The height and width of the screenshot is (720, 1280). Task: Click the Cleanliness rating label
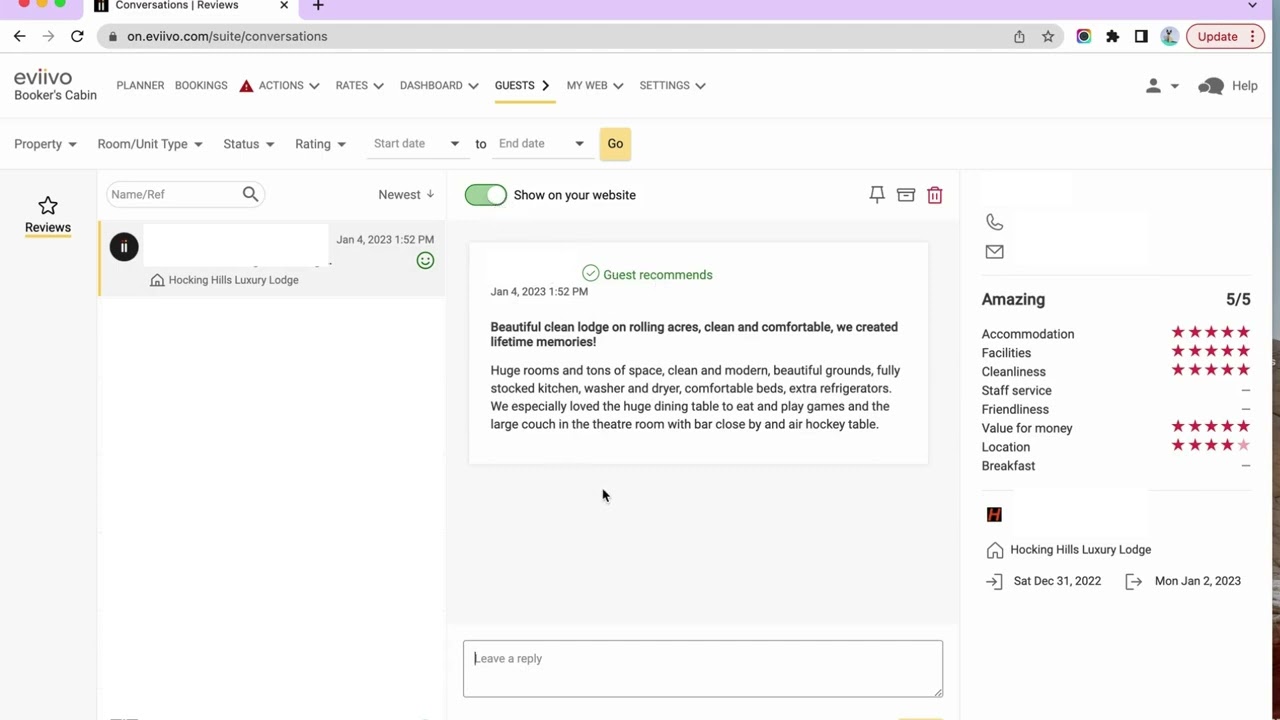(x=1013, y=372)
